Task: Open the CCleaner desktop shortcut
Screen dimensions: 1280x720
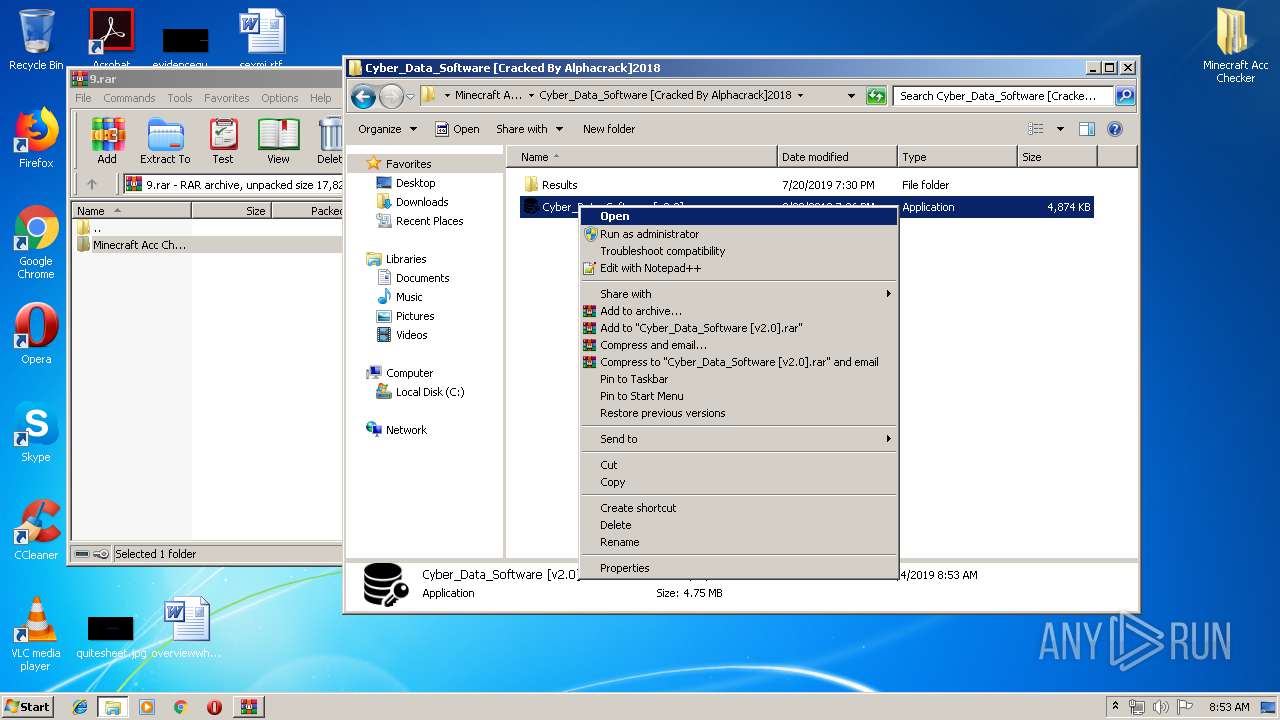Action: (36, 530)
